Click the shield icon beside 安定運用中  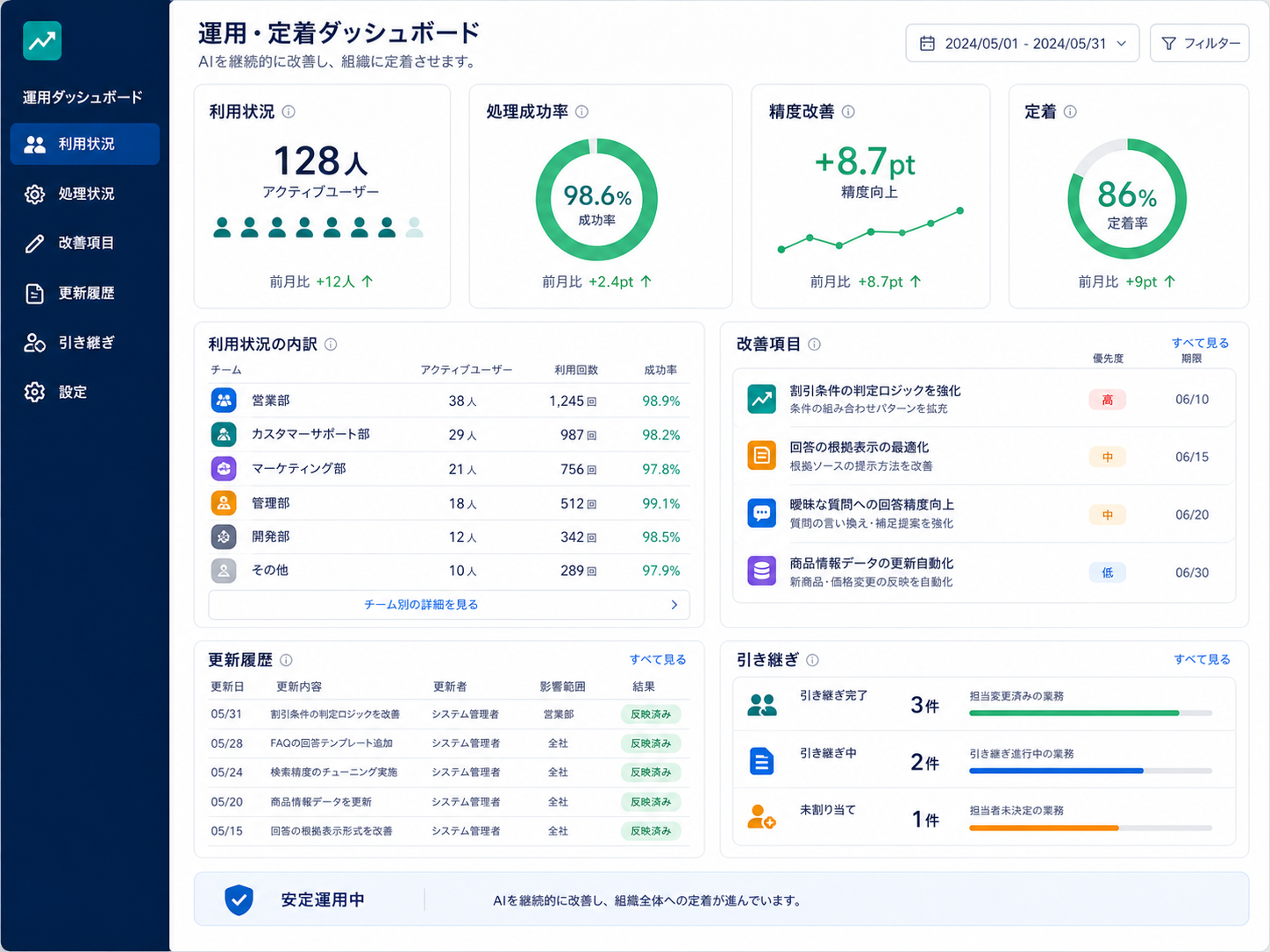pyautogui.click(x=239, y=899)
